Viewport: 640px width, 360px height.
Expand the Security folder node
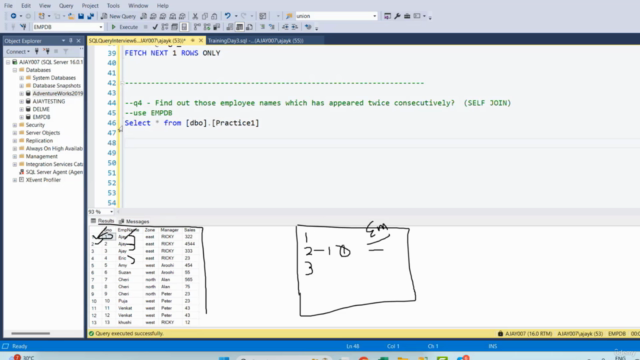tap(15, 125)
